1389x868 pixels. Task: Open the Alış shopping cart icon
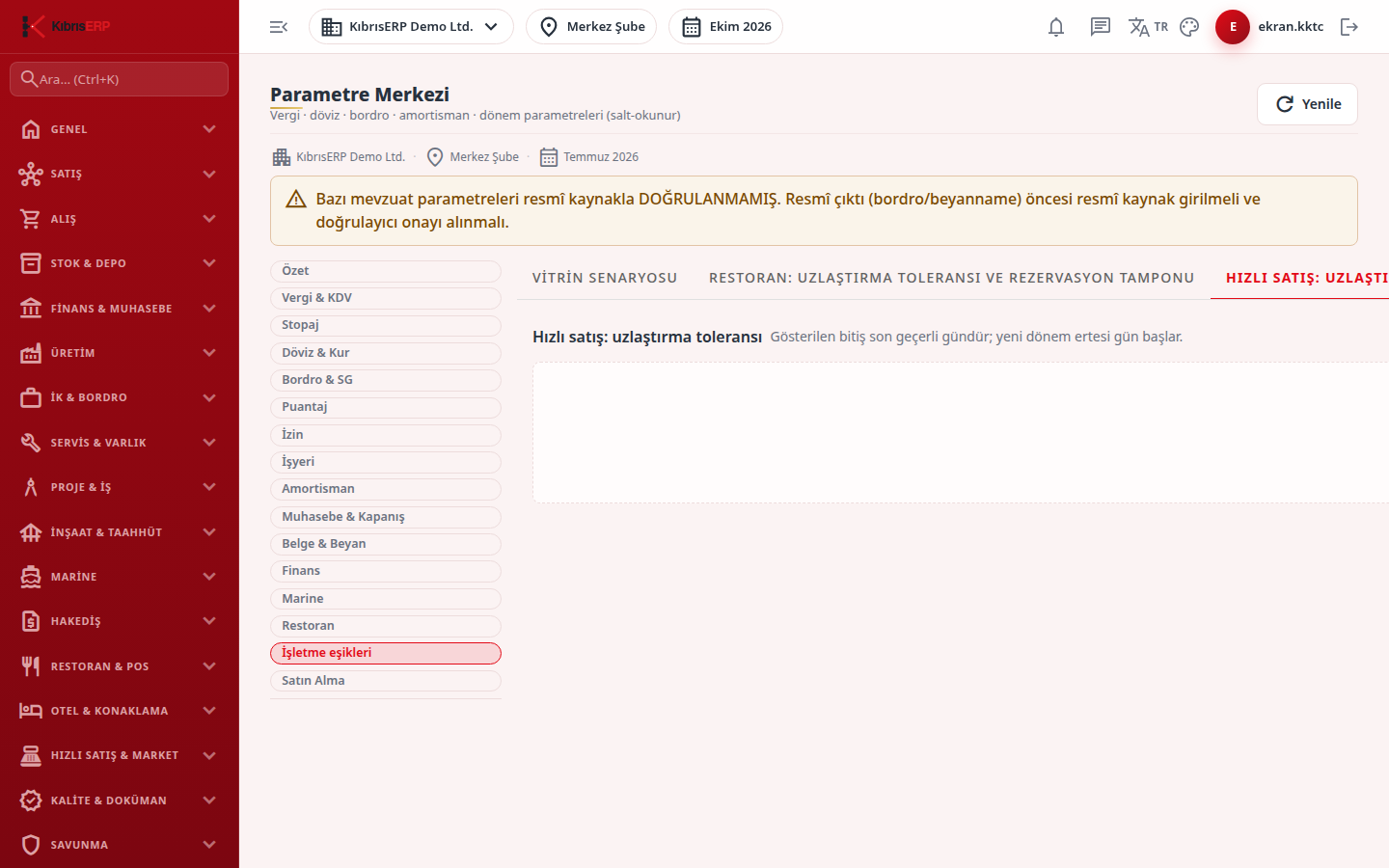point(31,219)
